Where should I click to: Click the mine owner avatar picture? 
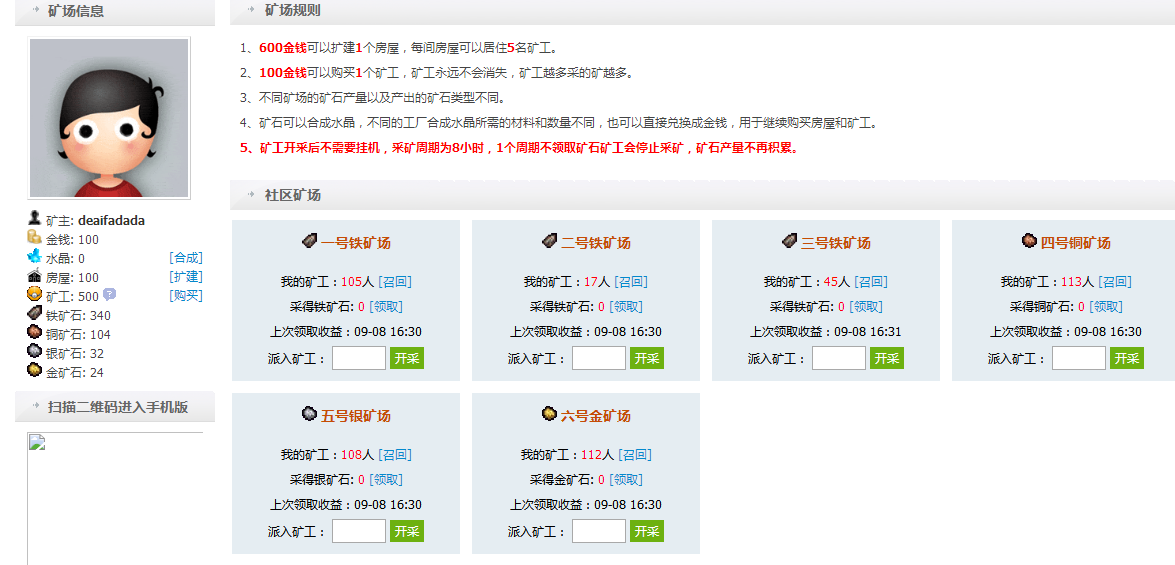109,118
